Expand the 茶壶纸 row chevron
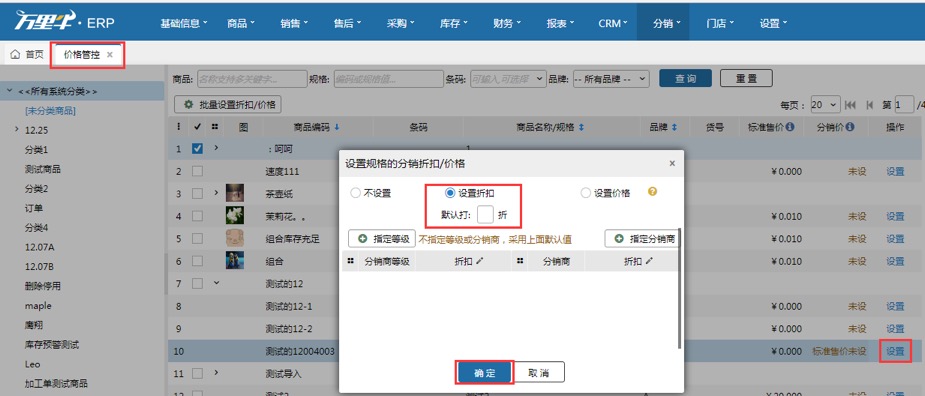The image size is (925, 396). pos(216,192)
